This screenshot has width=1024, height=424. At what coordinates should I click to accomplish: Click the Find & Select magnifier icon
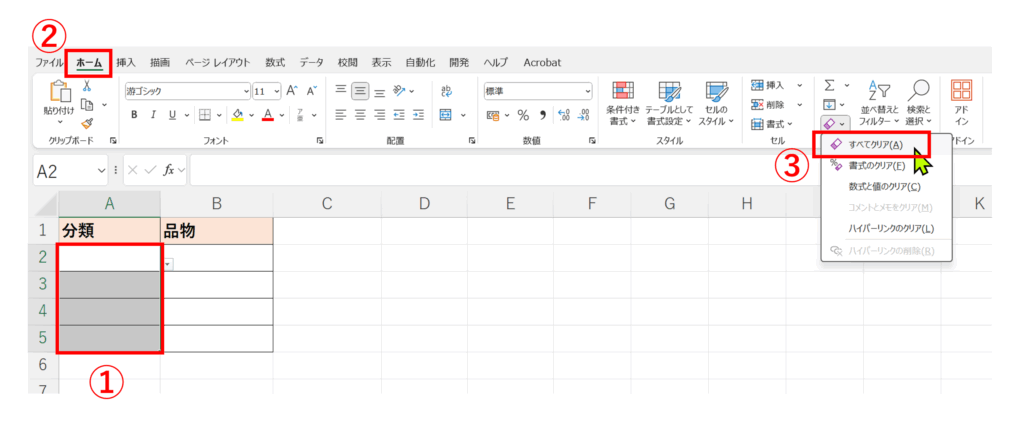click(919, 90)
